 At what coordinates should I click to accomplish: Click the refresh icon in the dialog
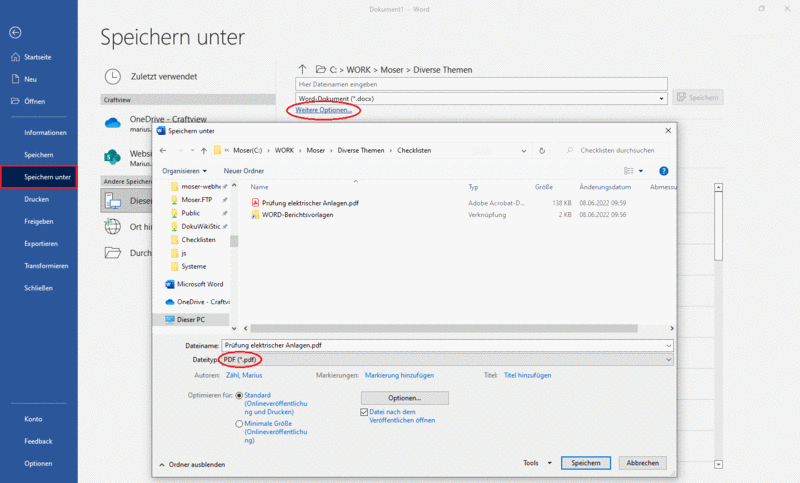[542, 151]
